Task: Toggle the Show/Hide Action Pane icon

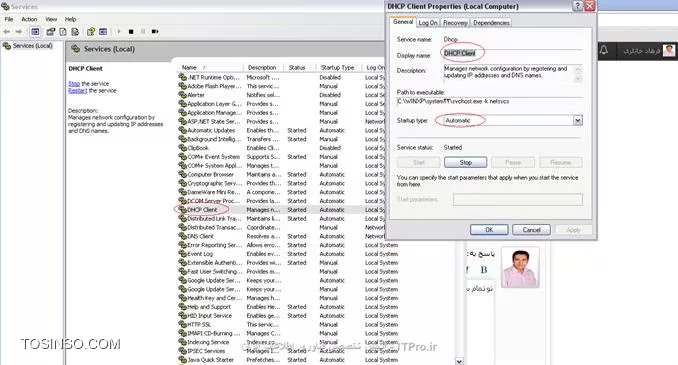Action: click(103, 32)
